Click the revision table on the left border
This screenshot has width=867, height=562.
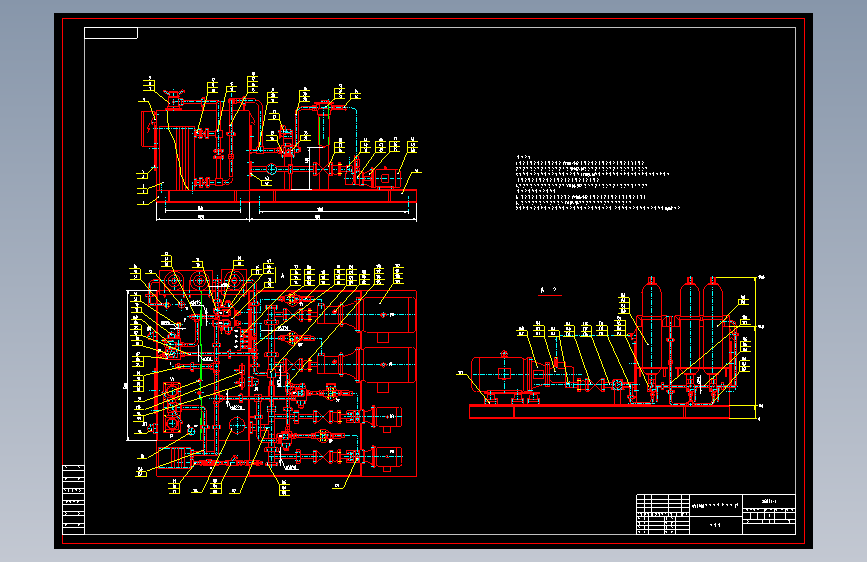pyautogui.click(x=73, y=499)
